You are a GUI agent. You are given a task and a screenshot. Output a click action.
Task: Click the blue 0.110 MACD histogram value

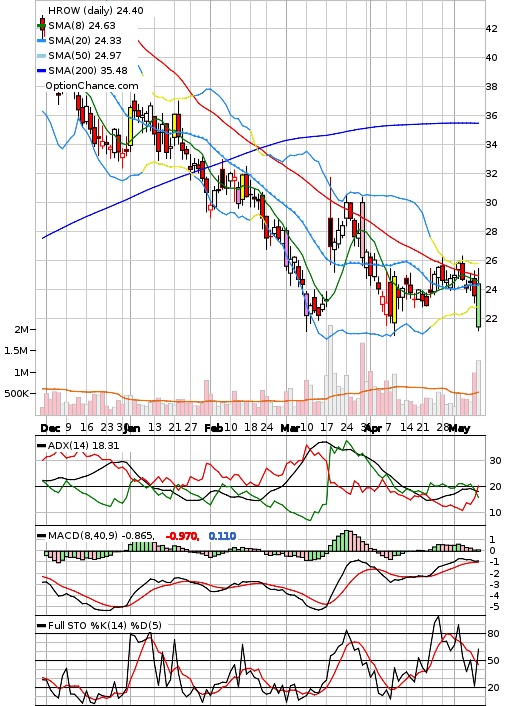tap(222, 536)
